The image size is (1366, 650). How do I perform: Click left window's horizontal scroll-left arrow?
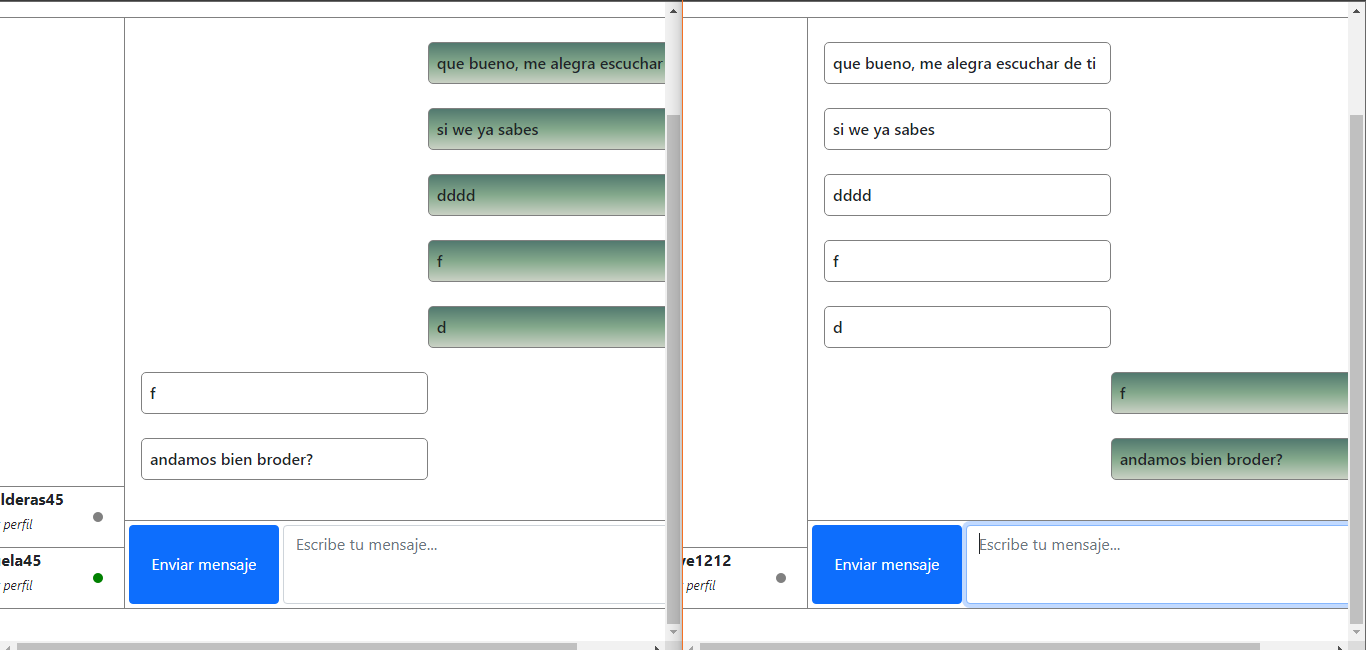point(7,646)
